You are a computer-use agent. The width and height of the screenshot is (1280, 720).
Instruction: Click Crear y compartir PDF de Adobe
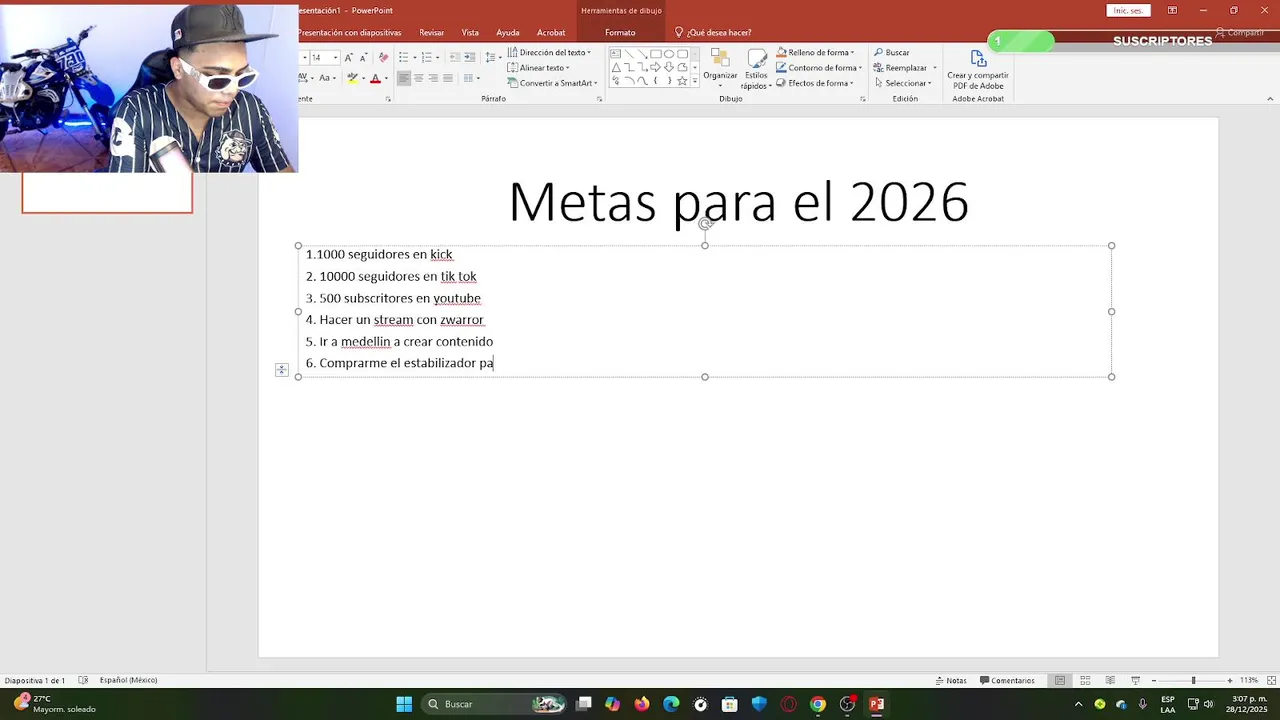click(978, 68)
